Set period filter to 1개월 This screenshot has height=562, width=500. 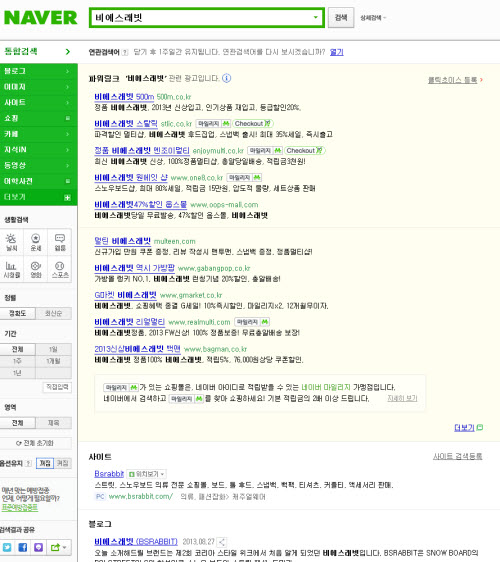pyautogui.click(x=53, y=361)
